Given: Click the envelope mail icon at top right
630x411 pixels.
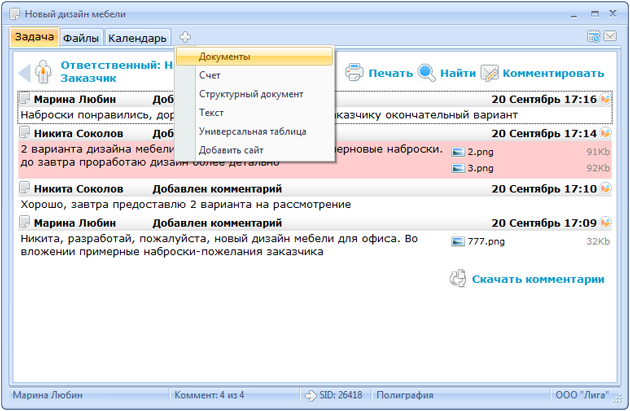Looking at the screenshot, I should (610, 36).
